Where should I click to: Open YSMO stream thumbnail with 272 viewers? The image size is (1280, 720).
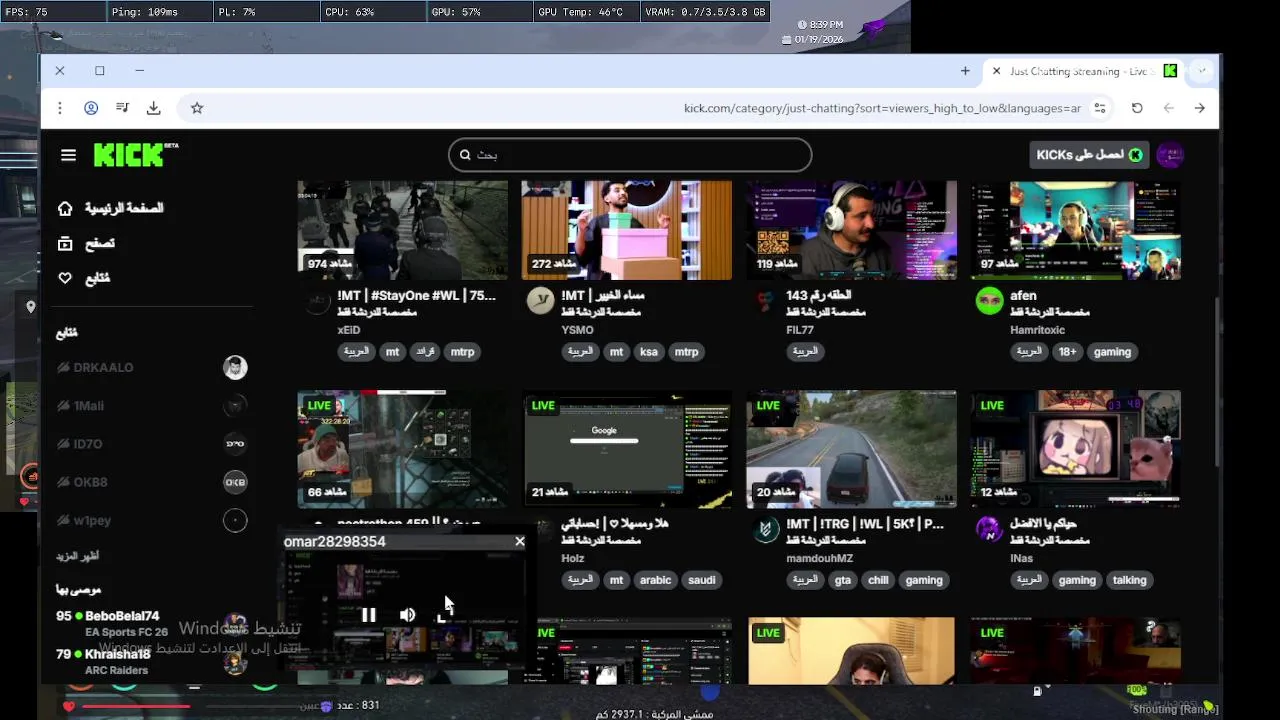[627, 230]
